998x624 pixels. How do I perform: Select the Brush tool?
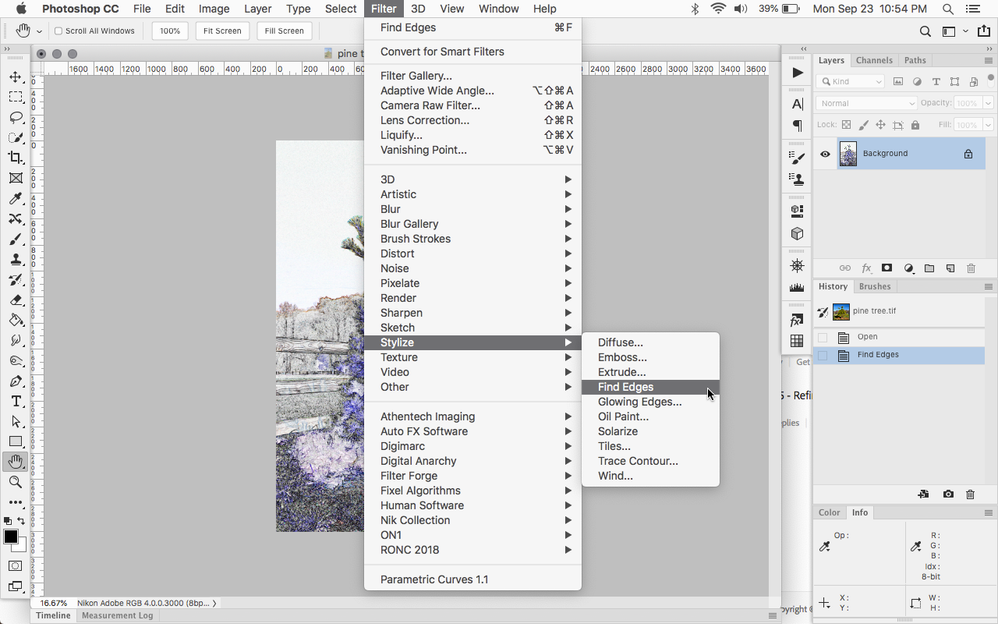tap(15, 239)
